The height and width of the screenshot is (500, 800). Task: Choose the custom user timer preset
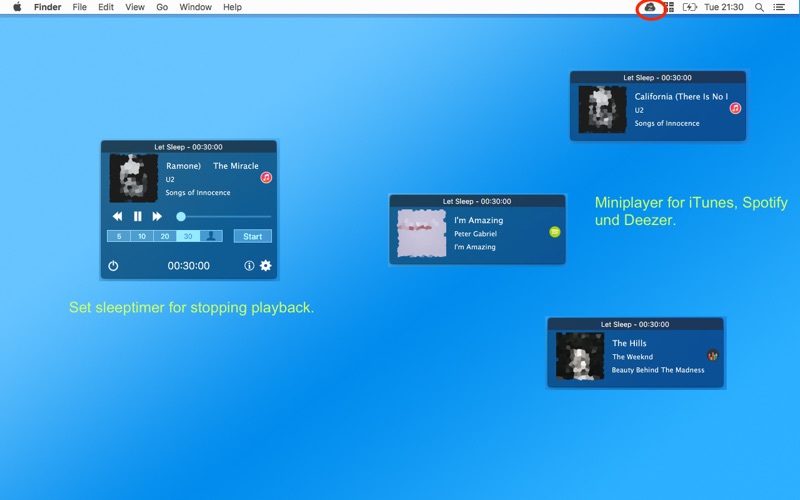point(211,236)
